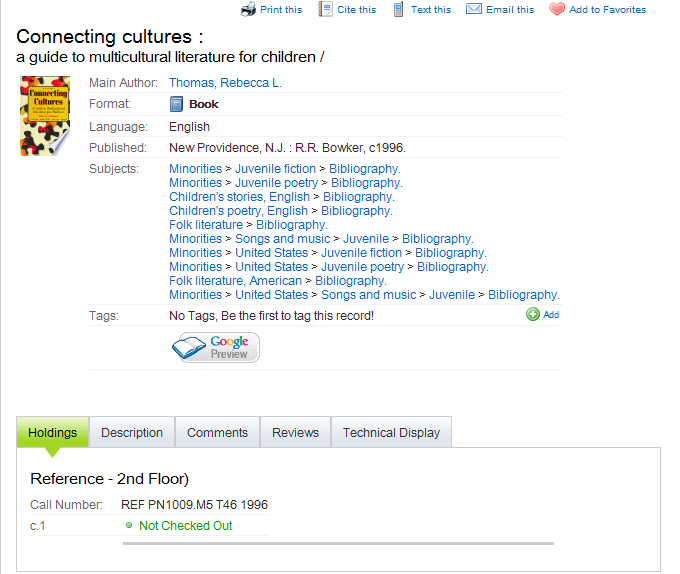Click the green plus Add tag icon

[x=533, y=314]
